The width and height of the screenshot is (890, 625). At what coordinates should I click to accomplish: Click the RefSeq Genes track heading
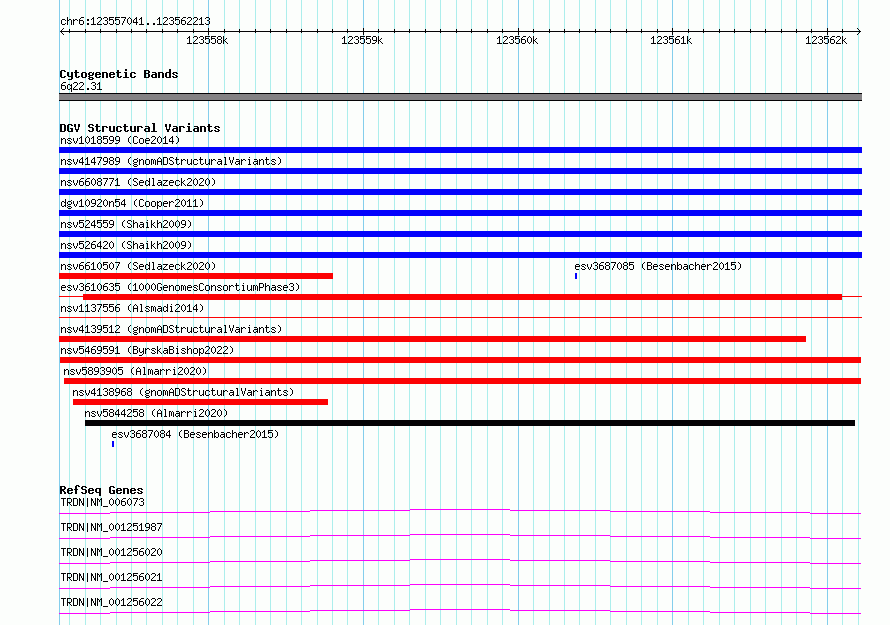click(102, 490)
